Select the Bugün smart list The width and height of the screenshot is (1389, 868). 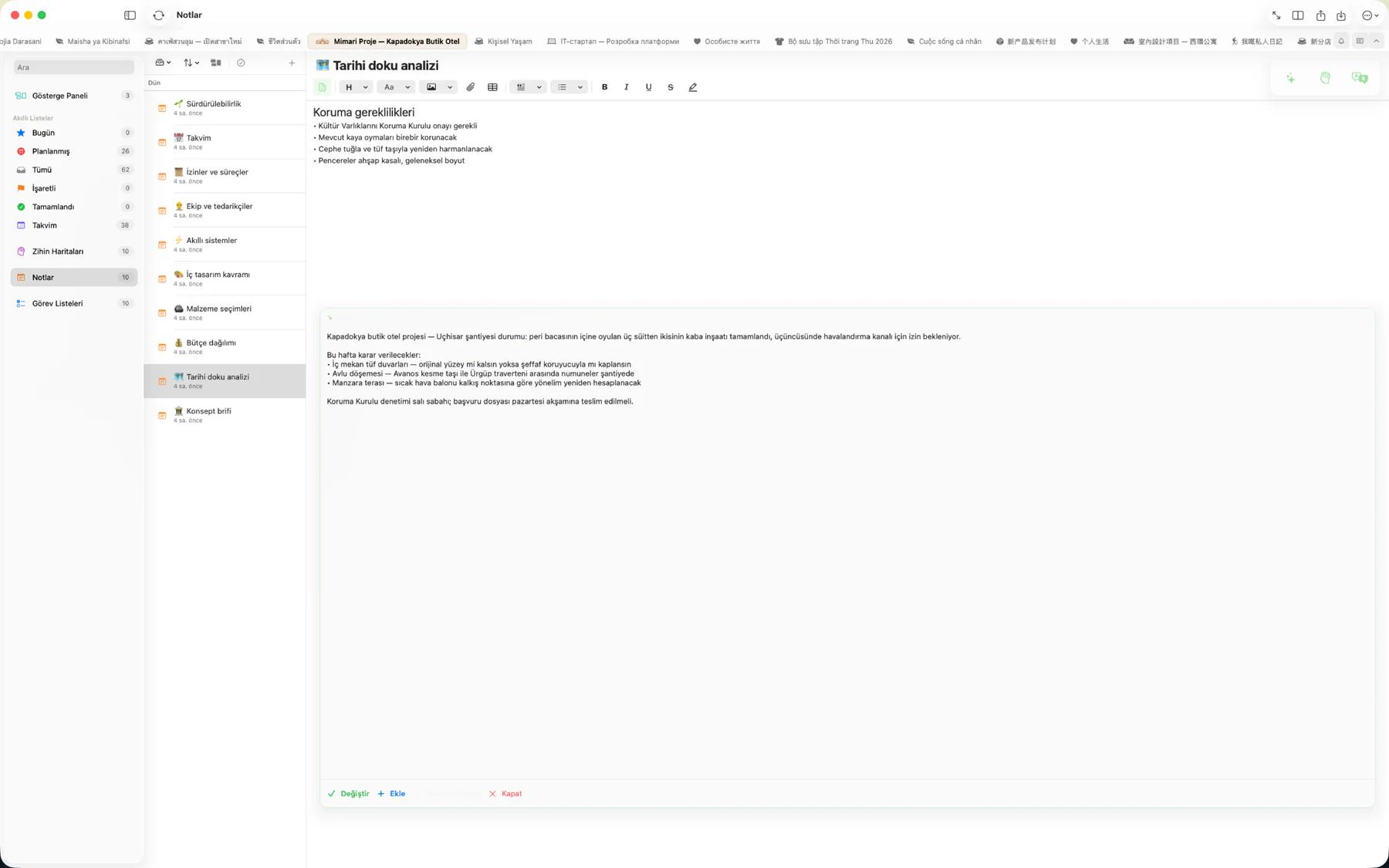pyautogui.click(x=74, y=133)
